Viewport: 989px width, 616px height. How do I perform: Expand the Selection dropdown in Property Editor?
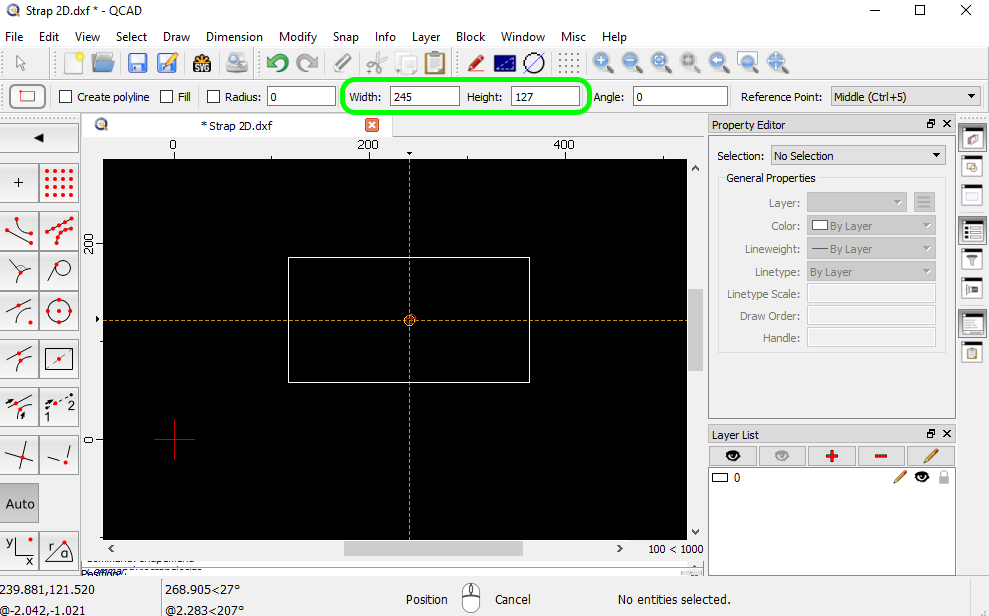pyautogui.click(x=858, y=156)
